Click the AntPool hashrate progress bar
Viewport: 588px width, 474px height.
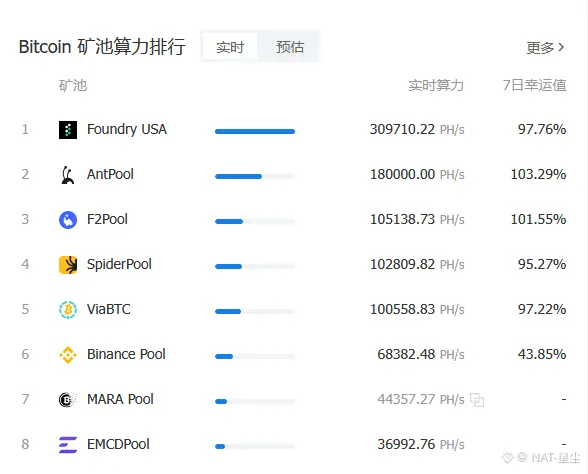[x=255, y=176]
